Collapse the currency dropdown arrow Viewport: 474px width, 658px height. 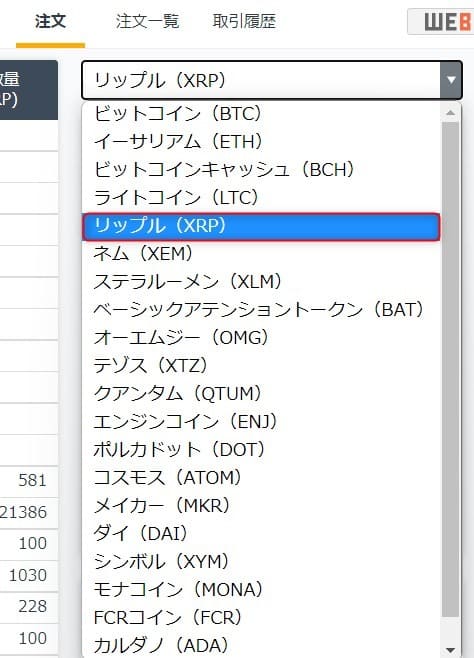coord(451,80)
